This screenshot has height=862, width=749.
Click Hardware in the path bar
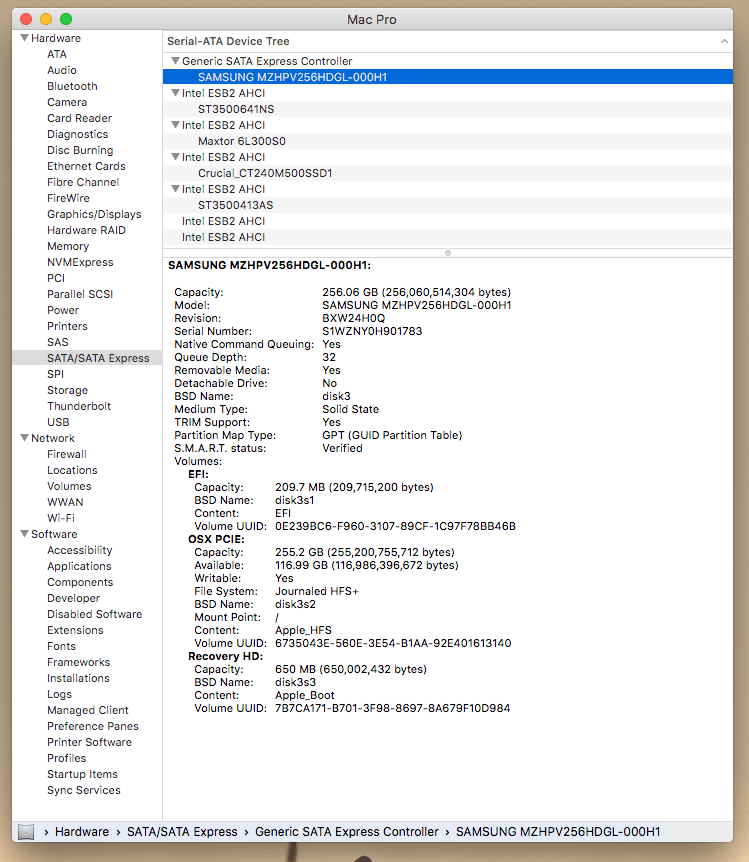click(x=82, y=832)
